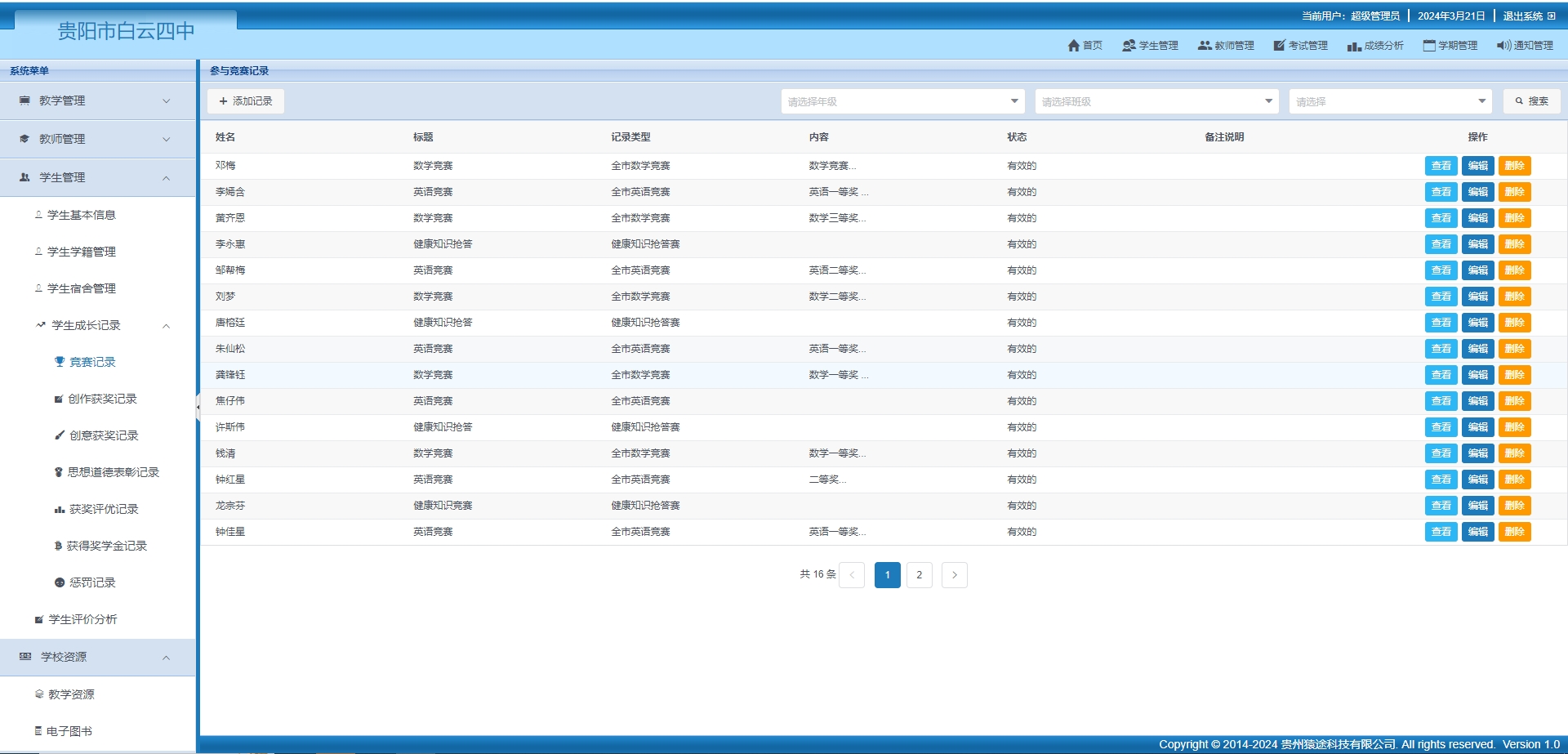Click the face icon beside 惩罚记录
Image resolution: width=1568 pixels, height=754 pixels.
click(x=60, y=582)
